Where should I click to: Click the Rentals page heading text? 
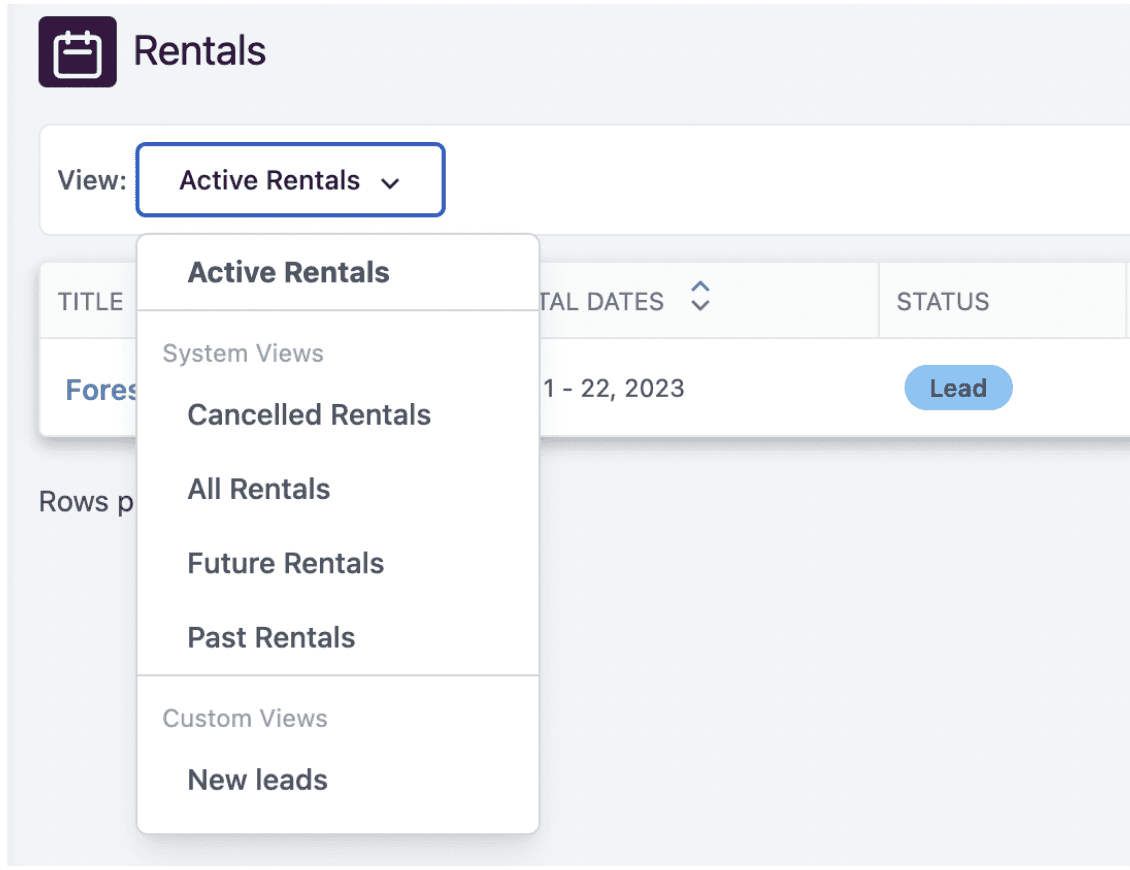click(200, 51)
